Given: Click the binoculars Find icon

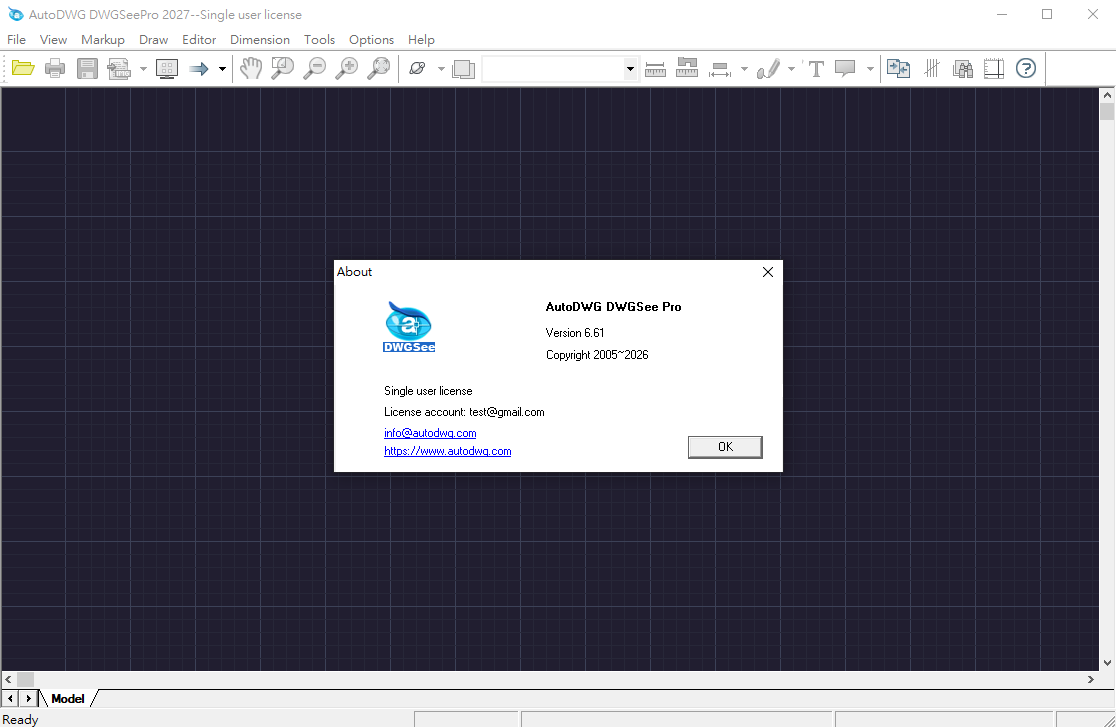Looking at the screenshot, I should point(963,69).
